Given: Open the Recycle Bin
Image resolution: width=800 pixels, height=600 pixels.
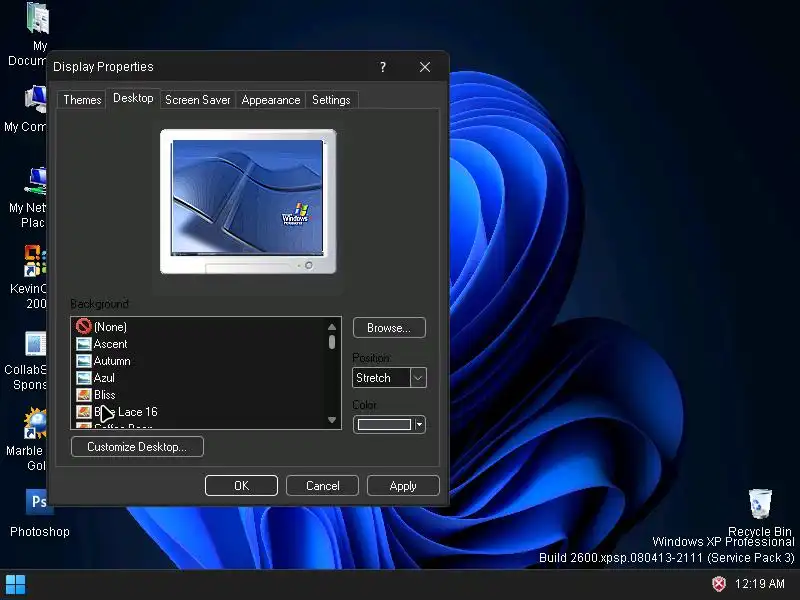Looking at the screenshot, I should point(760,504).
